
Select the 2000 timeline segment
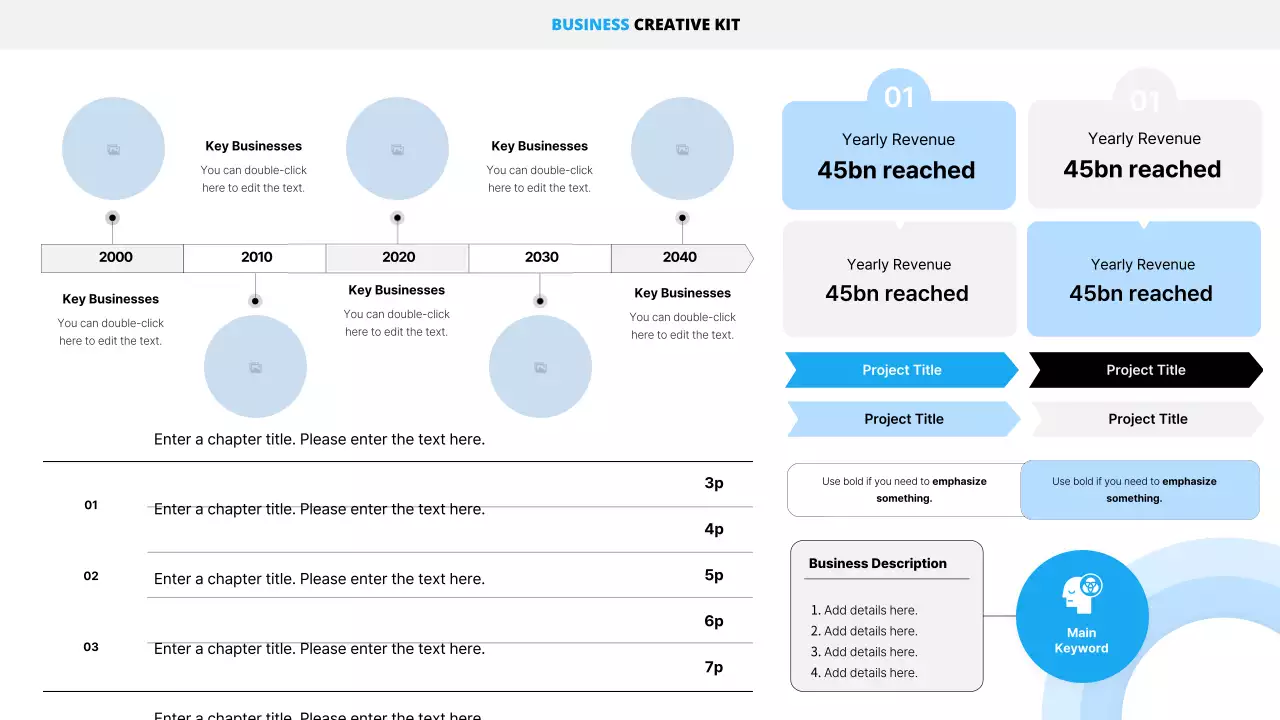[x=113, y=258]
